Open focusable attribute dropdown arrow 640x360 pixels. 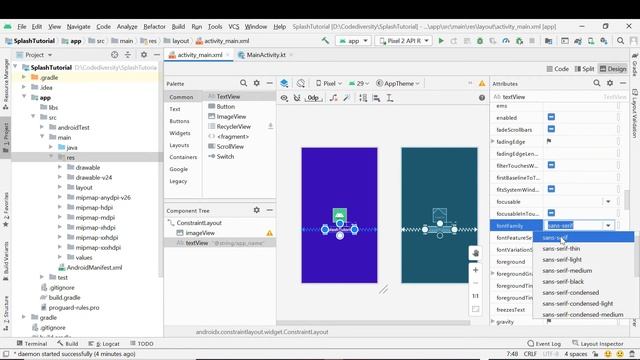(x=608, y=202)
